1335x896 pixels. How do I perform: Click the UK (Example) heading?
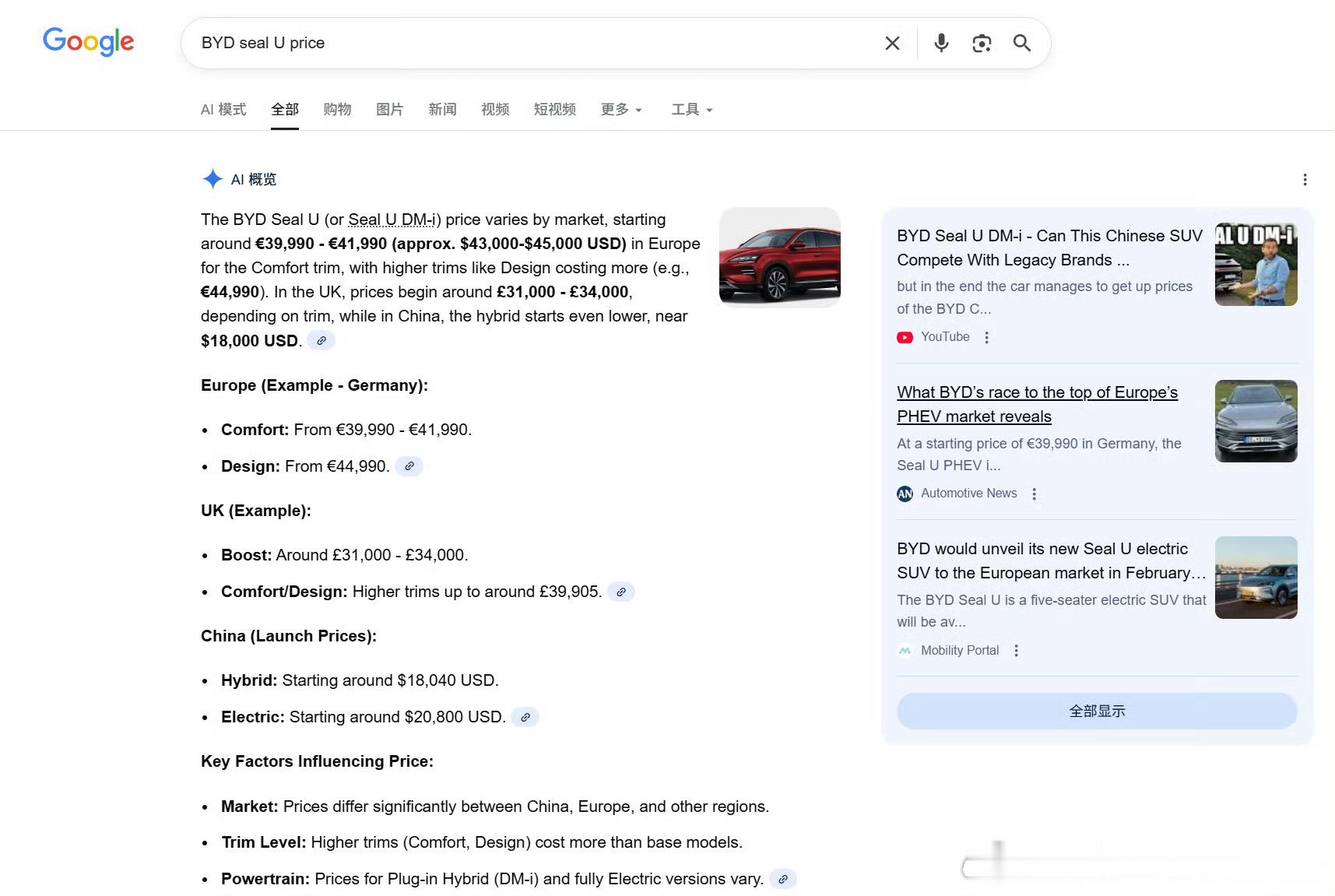256,511
